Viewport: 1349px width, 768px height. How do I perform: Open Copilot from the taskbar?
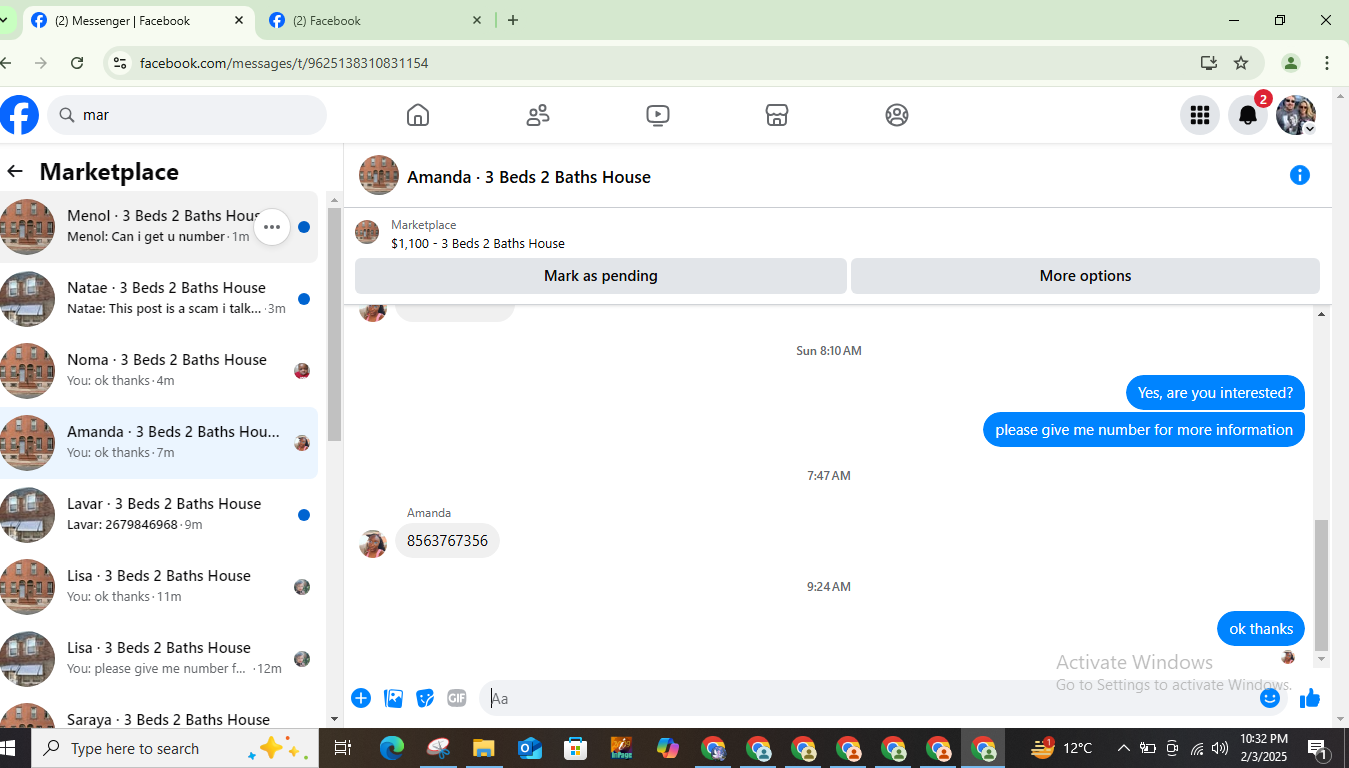pos(668,748)
